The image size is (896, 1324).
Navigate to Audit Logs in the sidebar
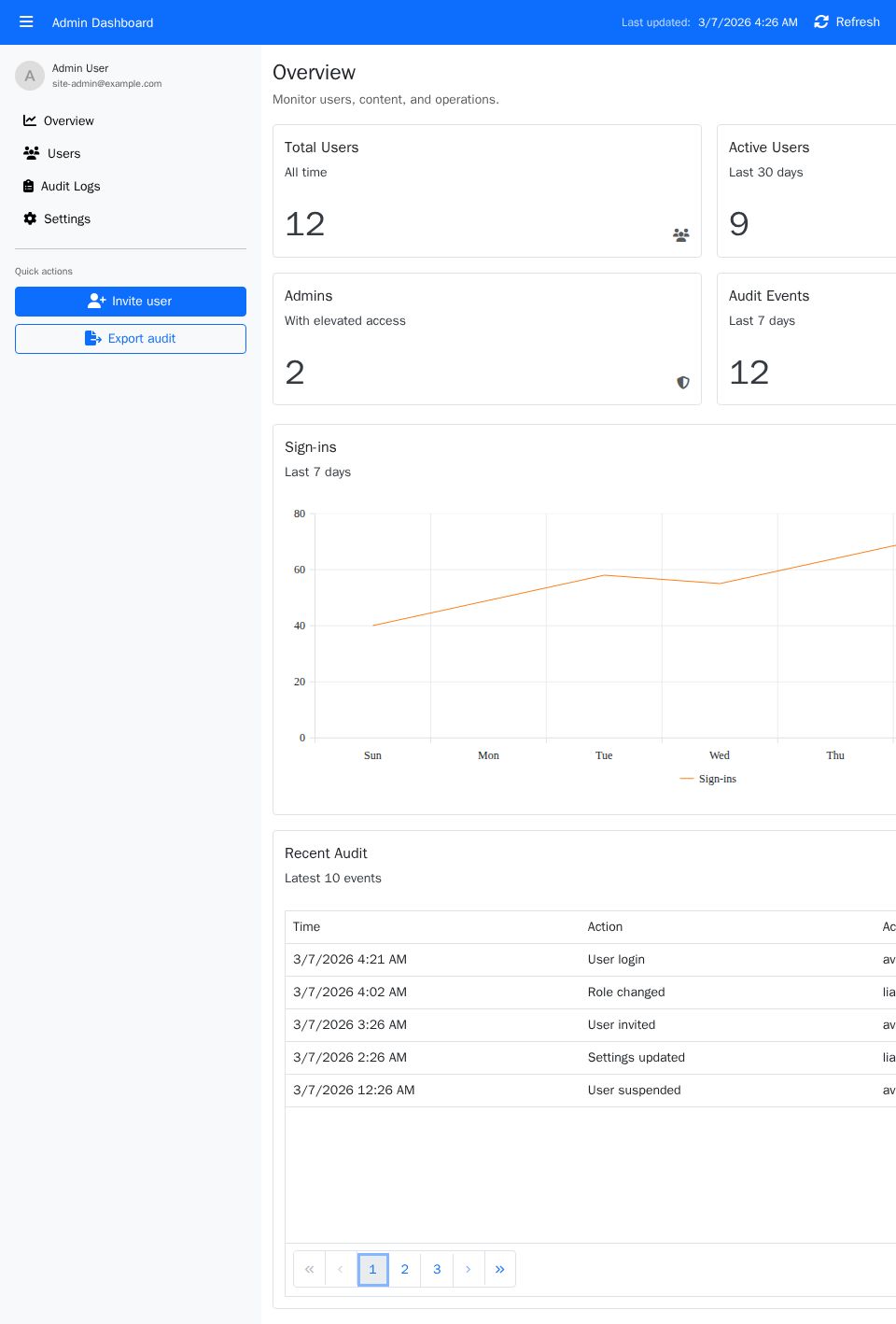pos(72,186)
